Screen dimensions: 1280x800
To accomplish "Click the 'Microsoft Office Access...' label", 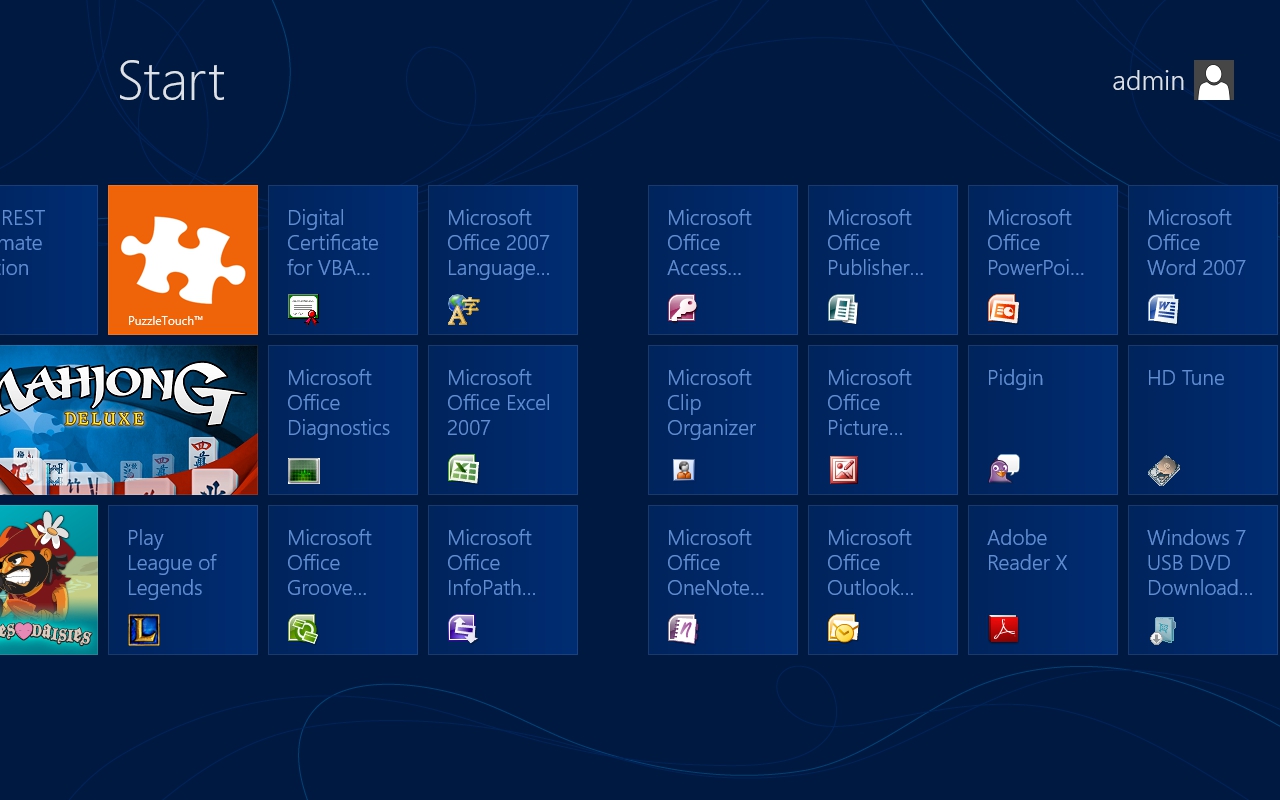I will point(709,243).
